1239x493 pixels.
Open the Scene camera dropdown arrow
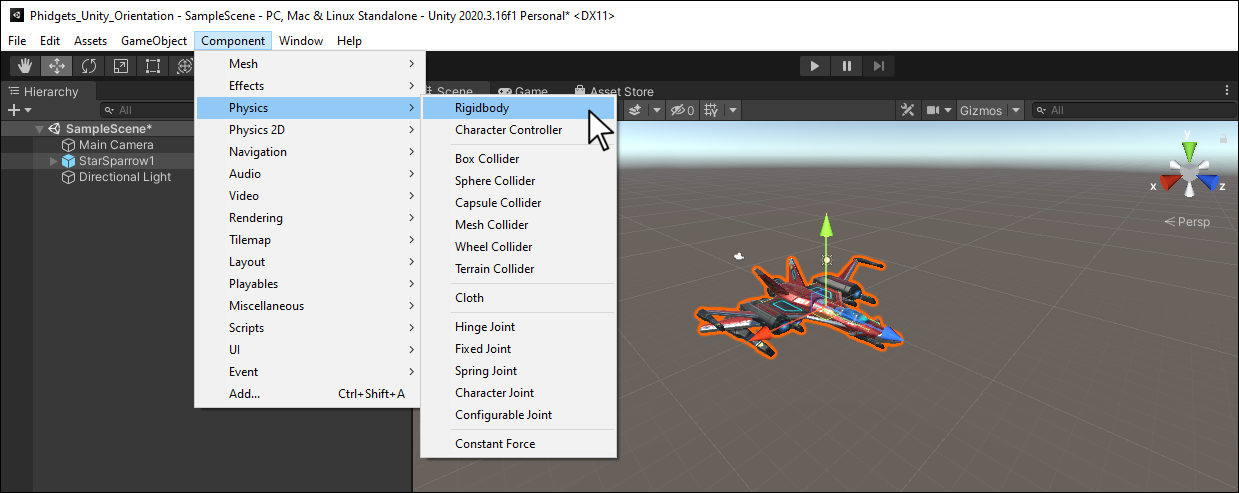click(948, 110)
